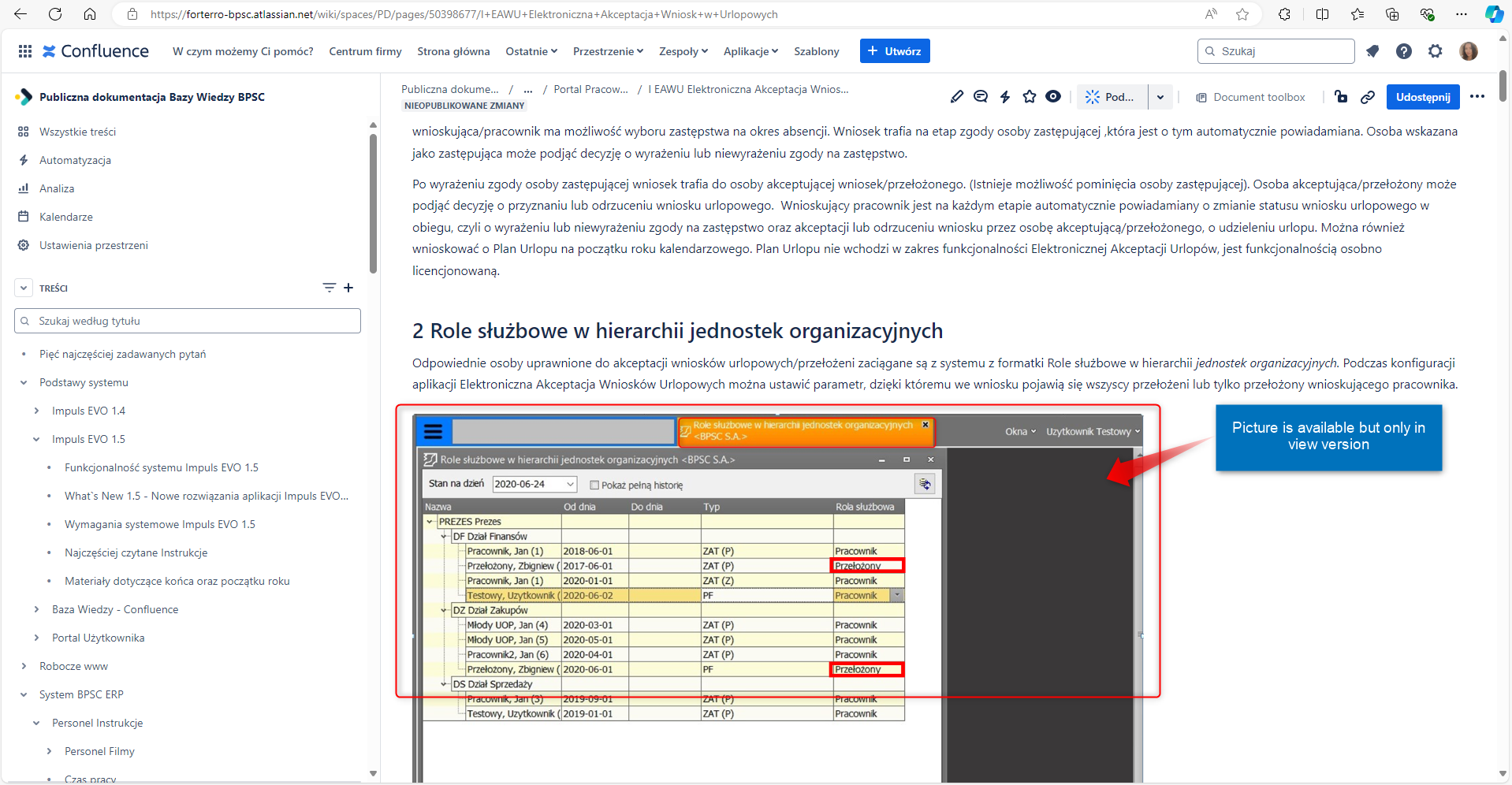Toggle the watch page eye icon
The image size is (1512, 785).
coord(1053,97)
